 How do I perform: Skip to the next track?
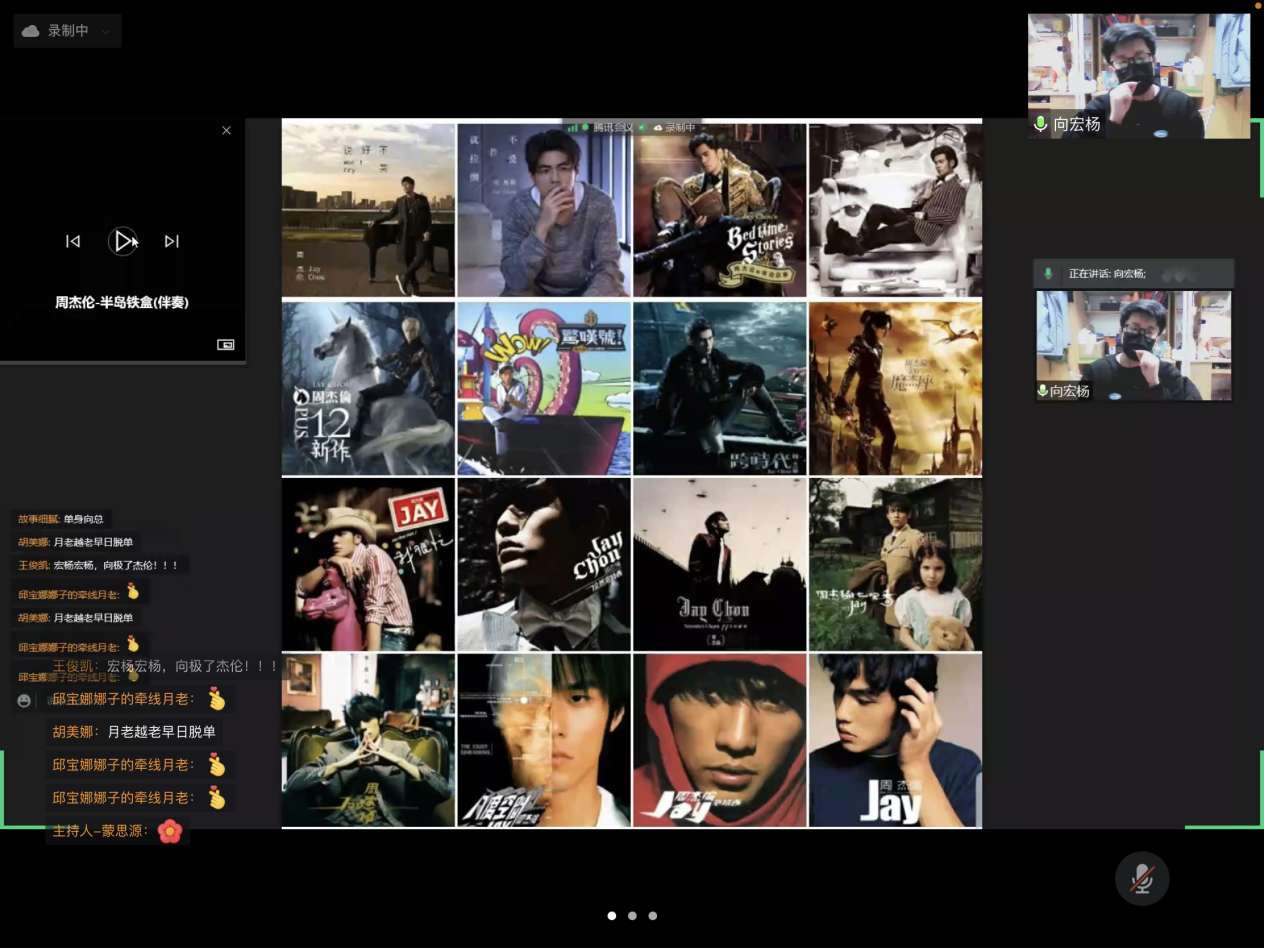tap(172, 241)
